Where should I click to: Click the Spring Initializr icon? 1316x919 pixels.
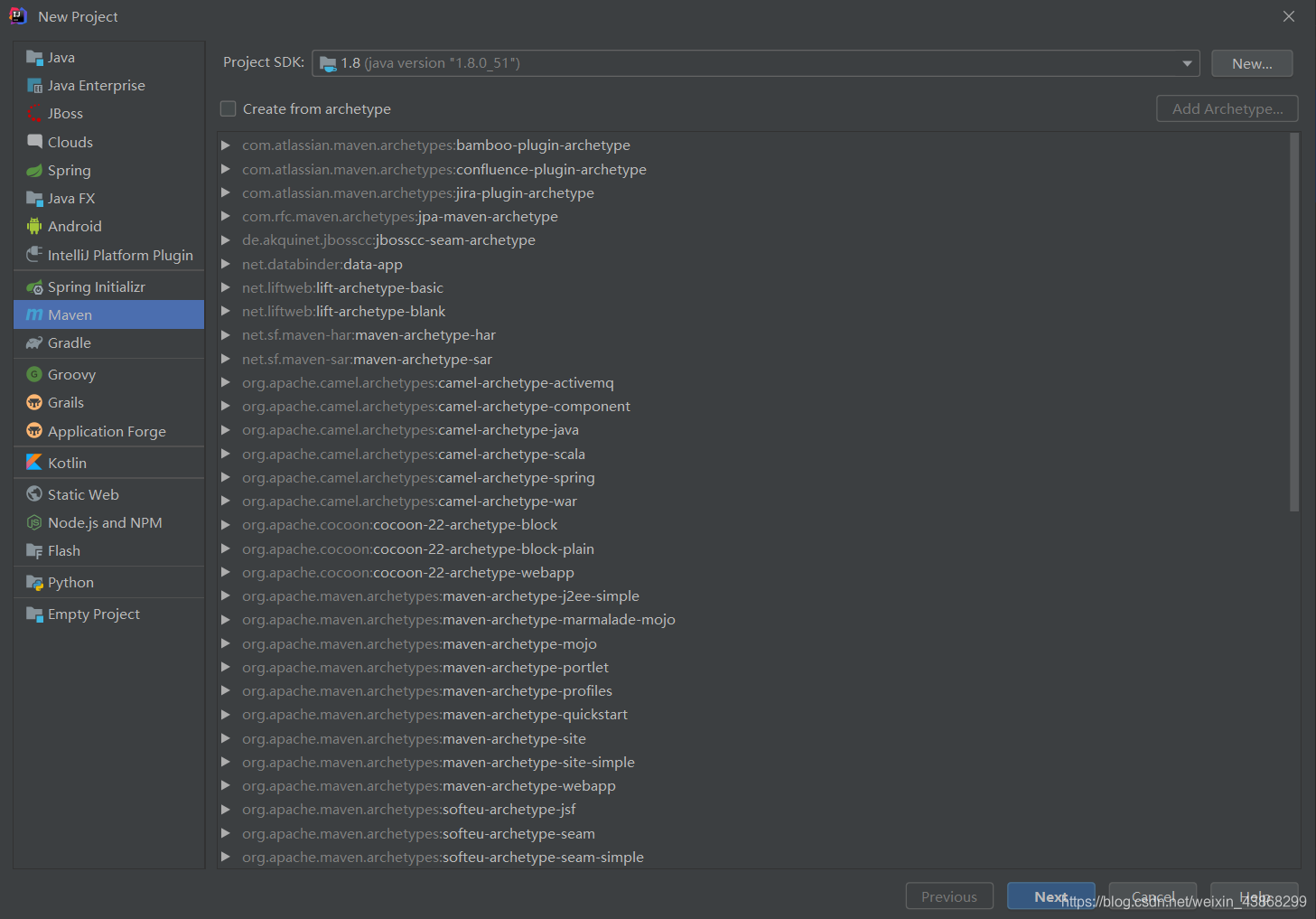coord(34,287)
